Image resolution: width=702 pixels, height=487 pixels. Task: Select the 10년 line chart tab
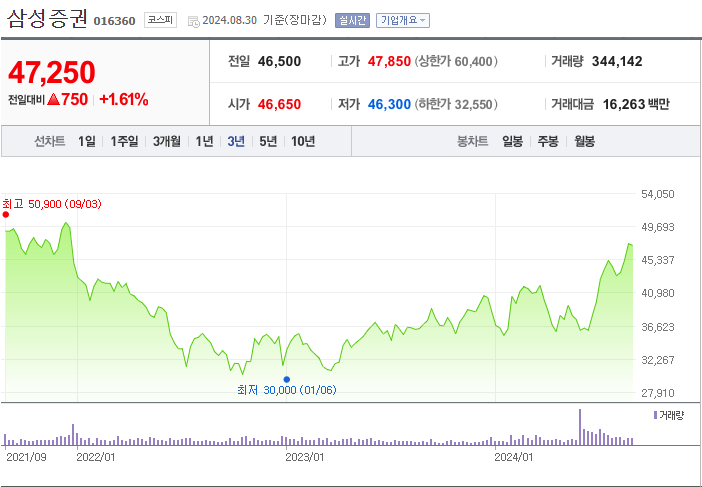point(303,141)
